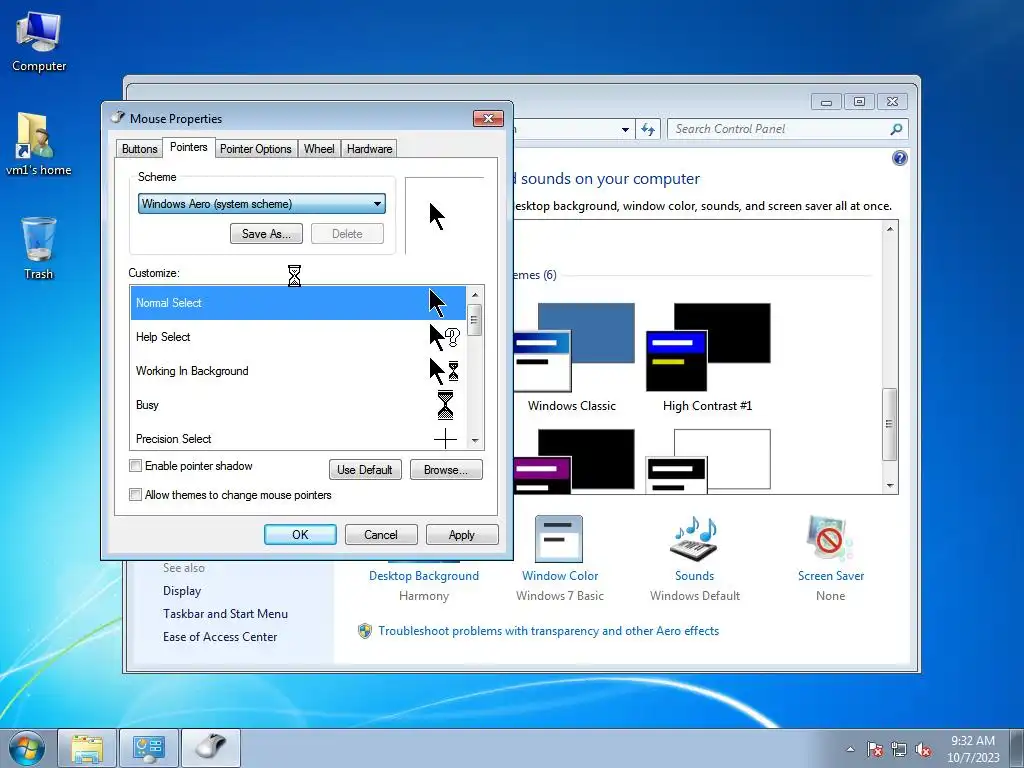Refresh the Control Panel address bar
The height and width of the screenshot is (768, 1024).
point(648,129)
